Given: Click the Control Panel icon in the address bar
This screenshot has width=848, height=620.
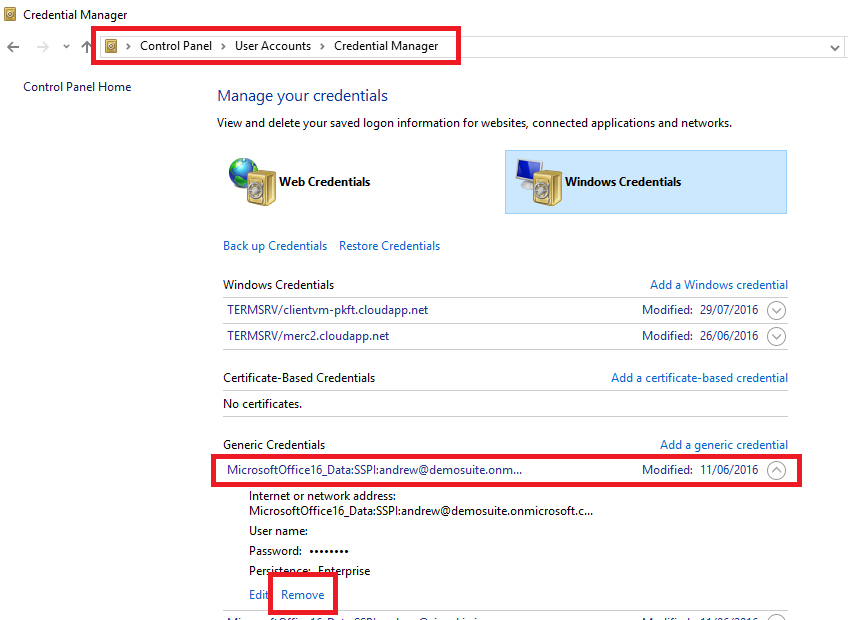Looking at the screenshot, I should [x=111, y=46].
